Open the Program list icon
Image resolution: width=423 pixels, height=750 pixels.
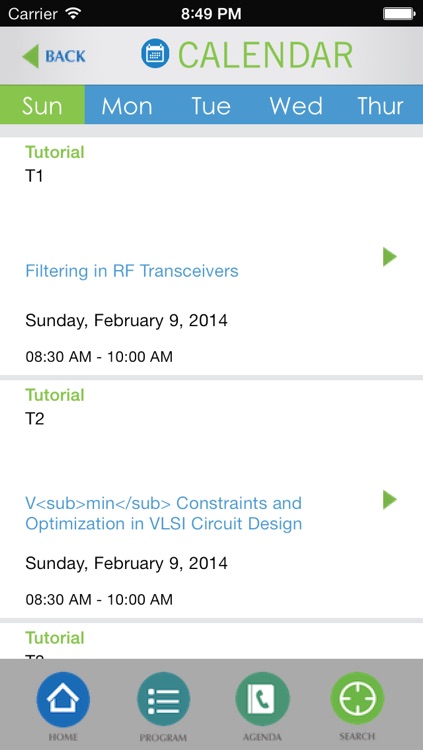click(163, 698)
